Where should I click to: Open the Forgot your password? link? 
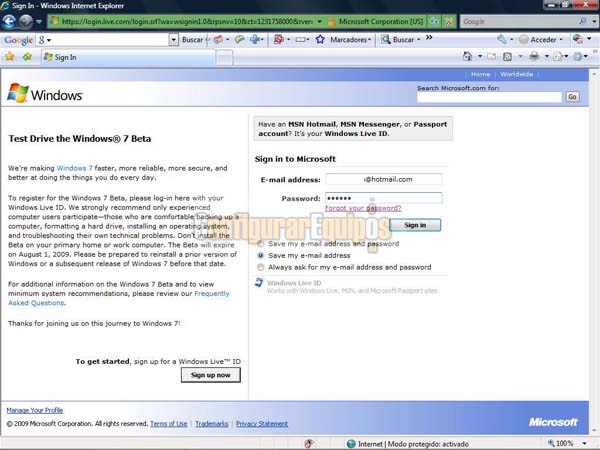(363, 208)
